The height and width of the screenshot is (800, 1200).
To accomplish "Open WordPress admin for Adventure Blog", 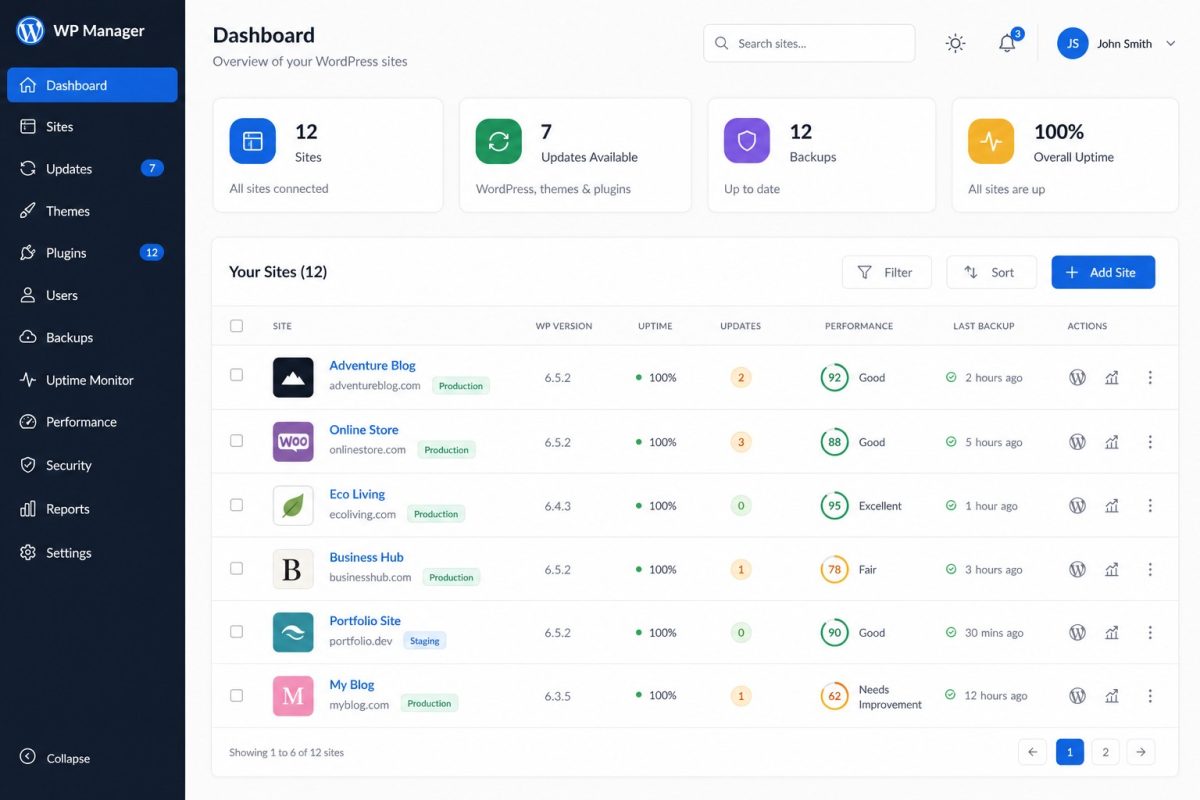I will [x=1077, y=377].
